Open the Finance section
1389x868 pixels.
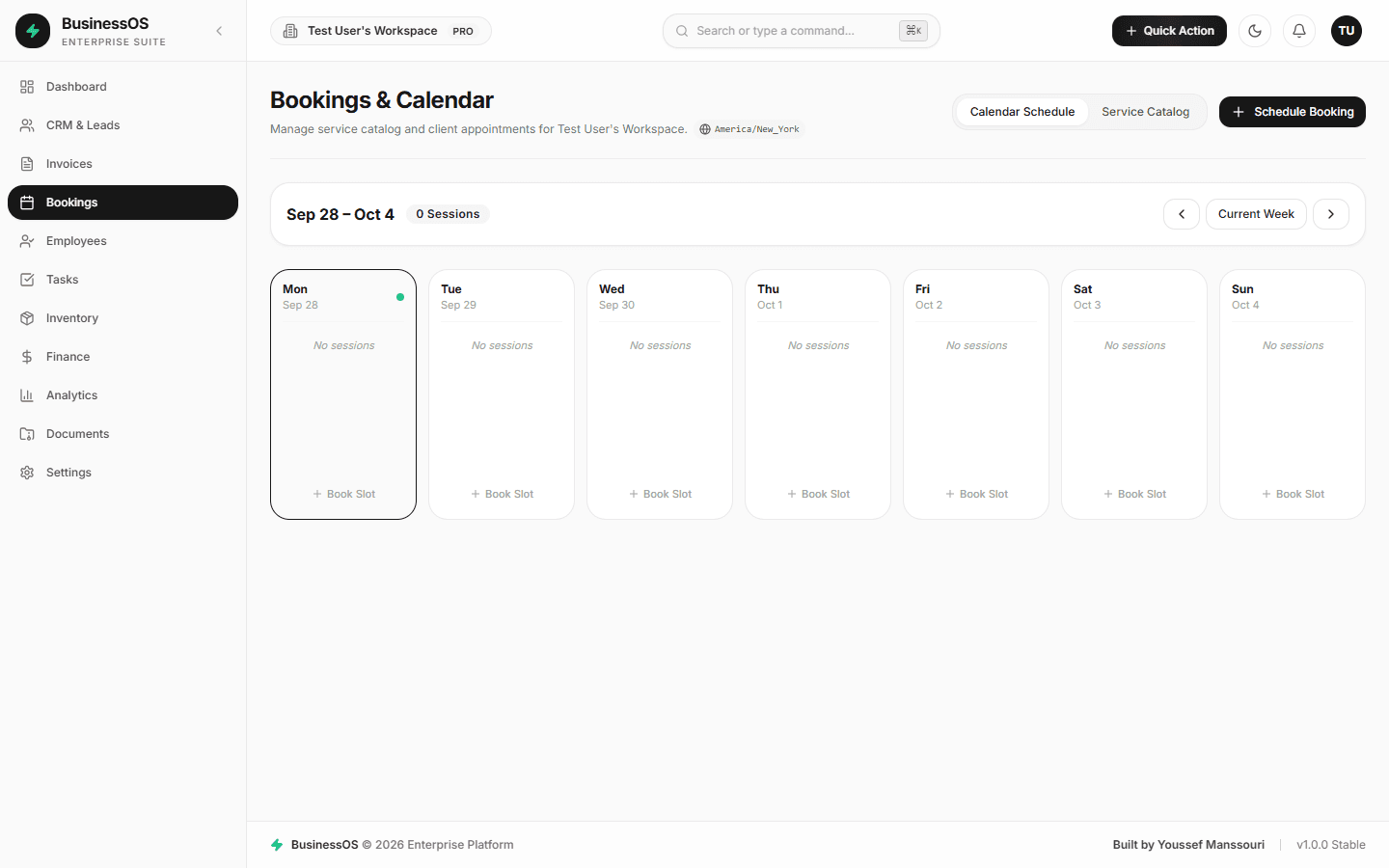123,357
